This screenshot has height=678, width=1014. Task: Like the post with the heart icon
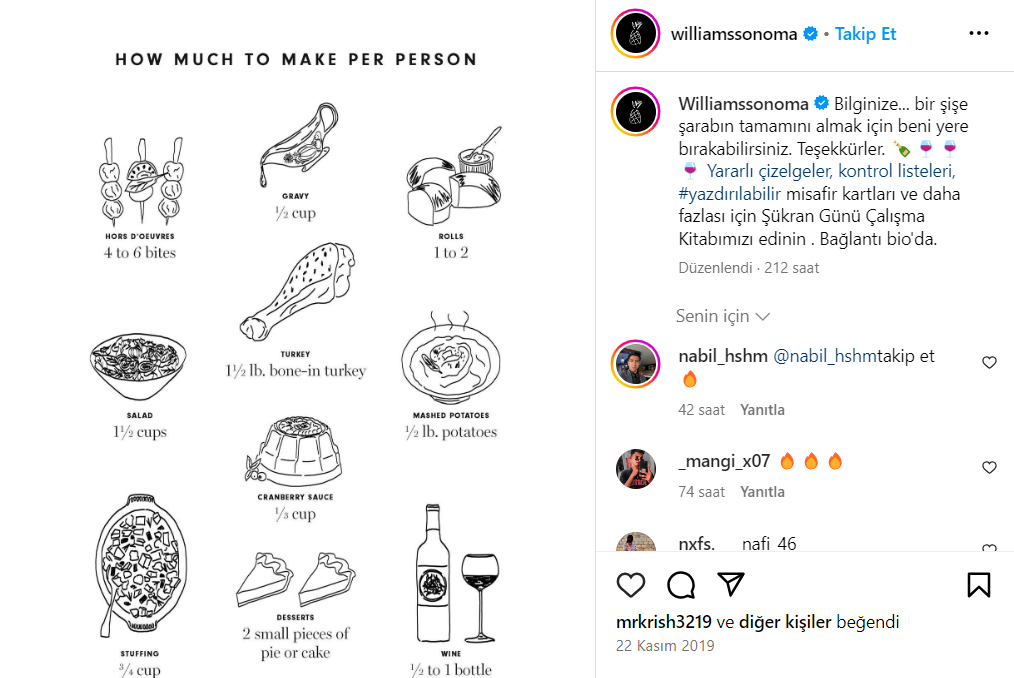point(631,585)
